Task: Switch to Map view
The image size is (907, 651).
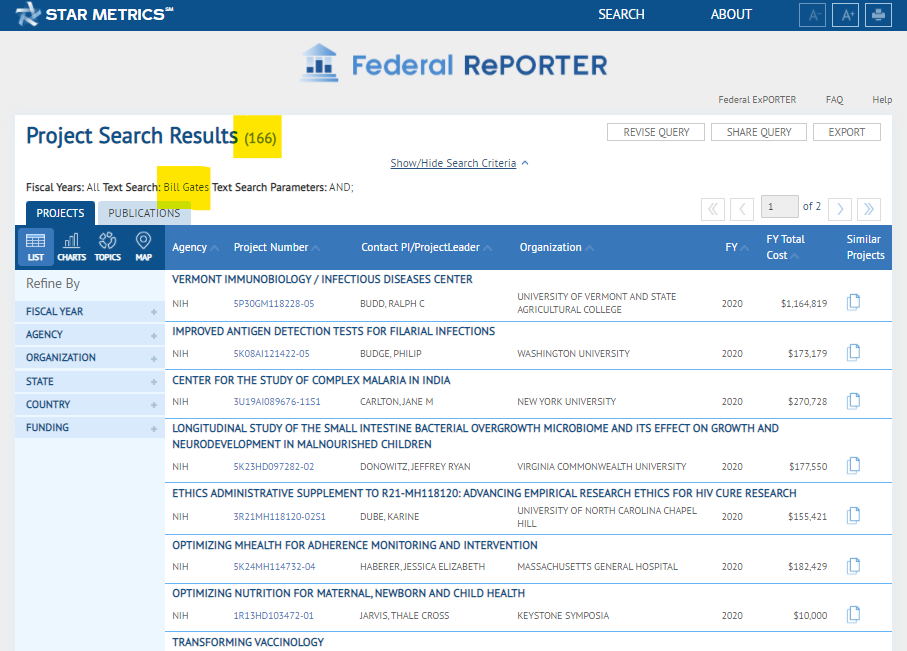Action: [x=143, y=247]
